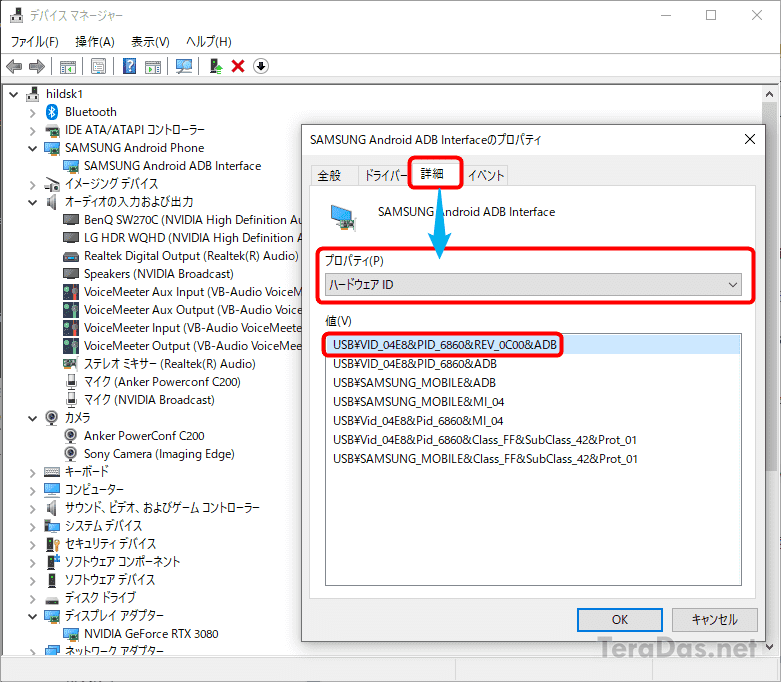Screen dimensions: 781x682
Task: Collapse the ディスプレイ アダプター category
Action: [33, 617]
